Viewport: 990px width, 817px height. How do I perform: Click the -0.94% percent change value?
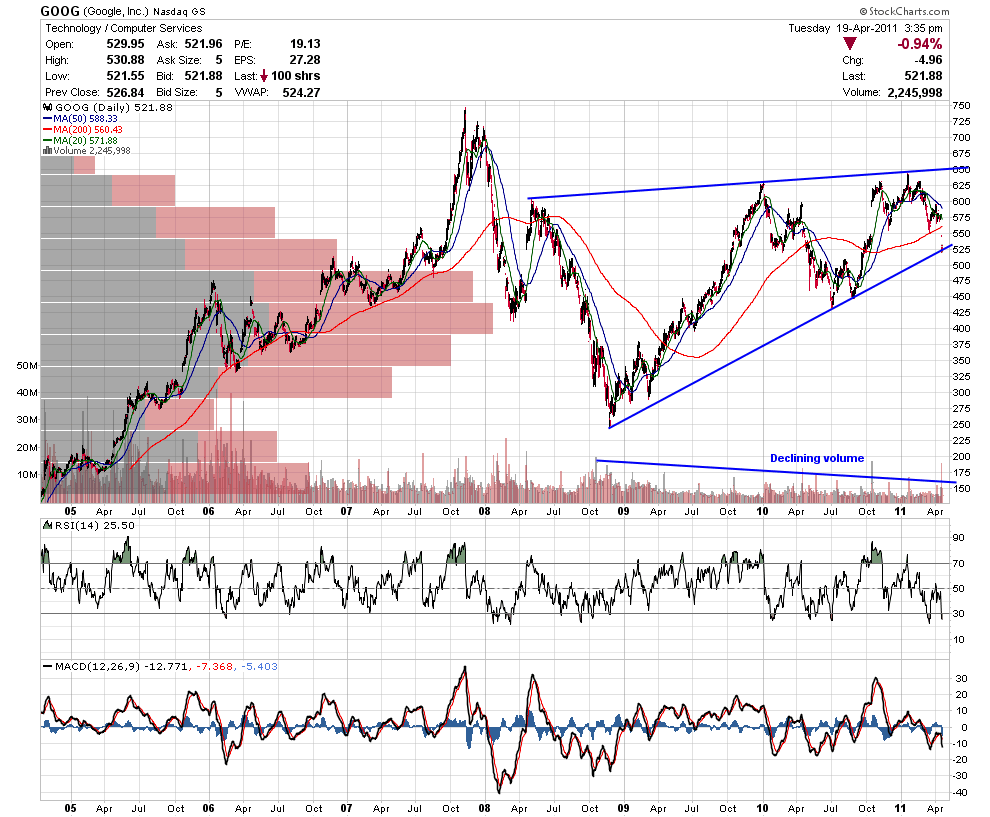[x=919, y=44]
